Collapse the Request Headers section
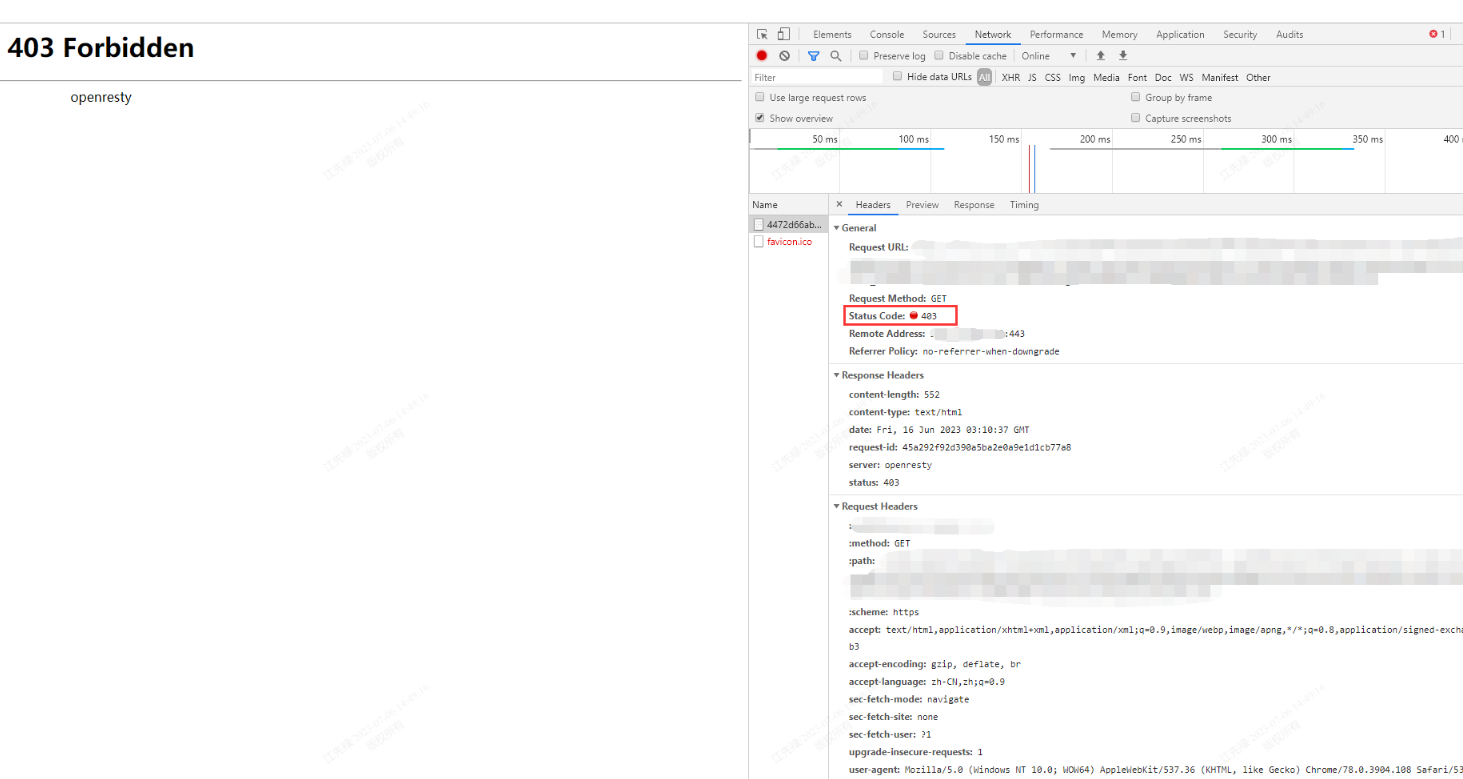This screenshot has width=1463, height=779. point(837,506)
